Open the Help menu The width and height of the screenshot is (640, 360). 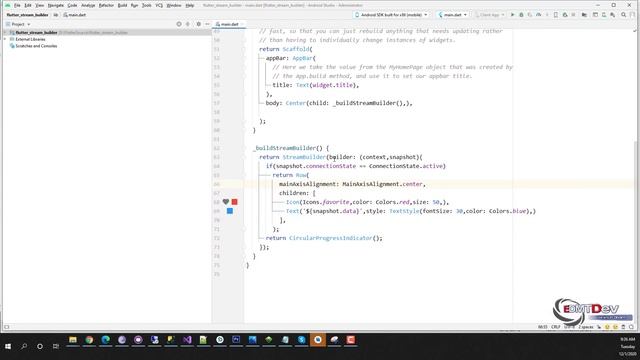pos(190,5)
